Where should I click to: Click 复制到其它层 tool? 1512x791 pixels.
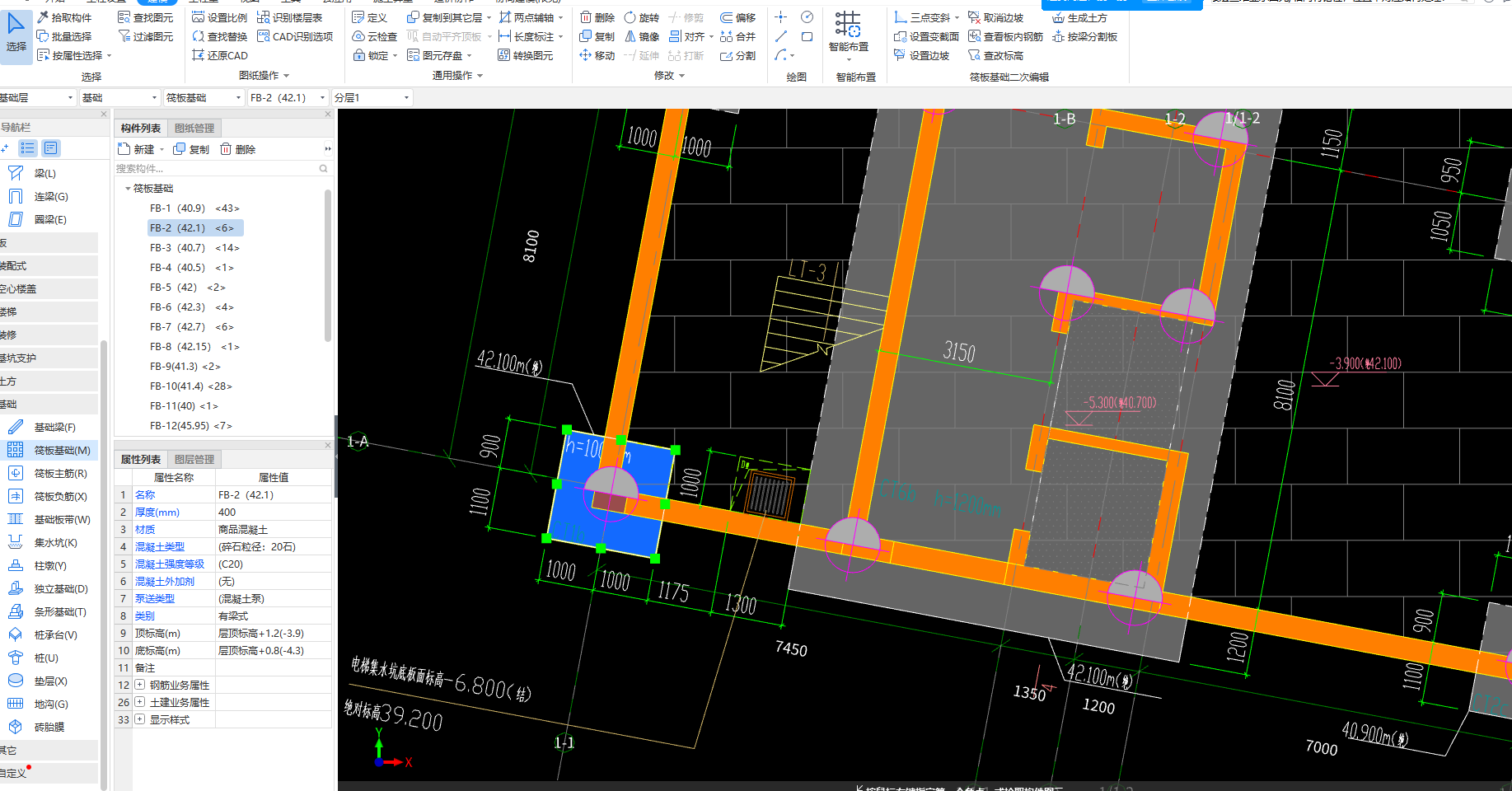point(446,17)
